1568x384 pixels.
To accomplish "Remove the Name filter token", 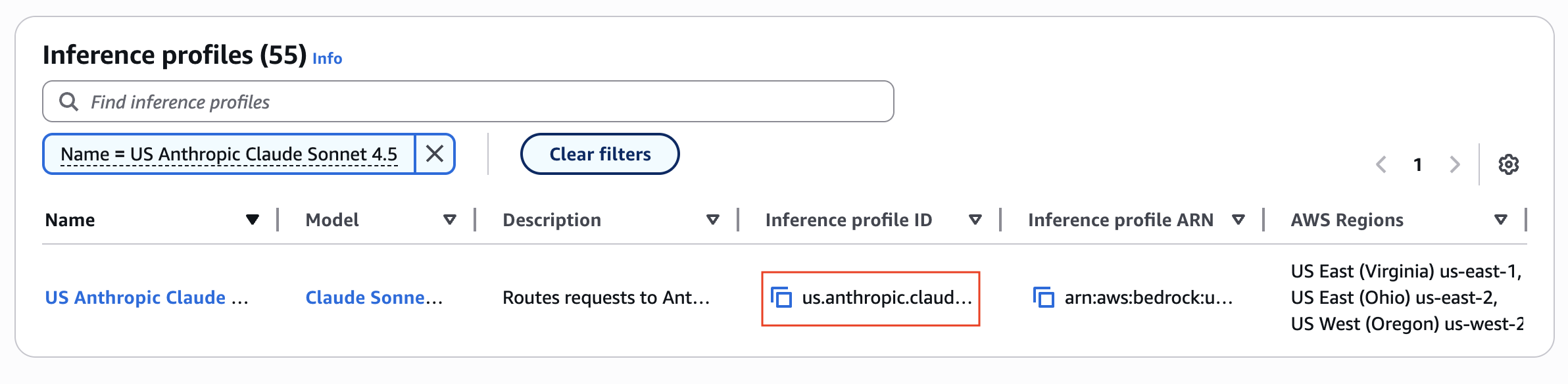I will [x=435, y=154].
